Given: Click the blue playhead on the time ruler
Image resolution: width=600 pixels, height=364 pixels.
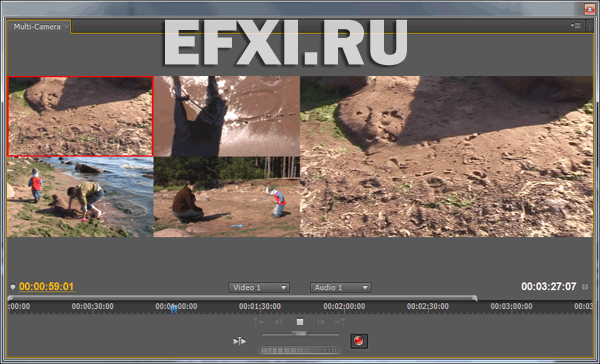Looking at the screenshot, I should (174, 308).
